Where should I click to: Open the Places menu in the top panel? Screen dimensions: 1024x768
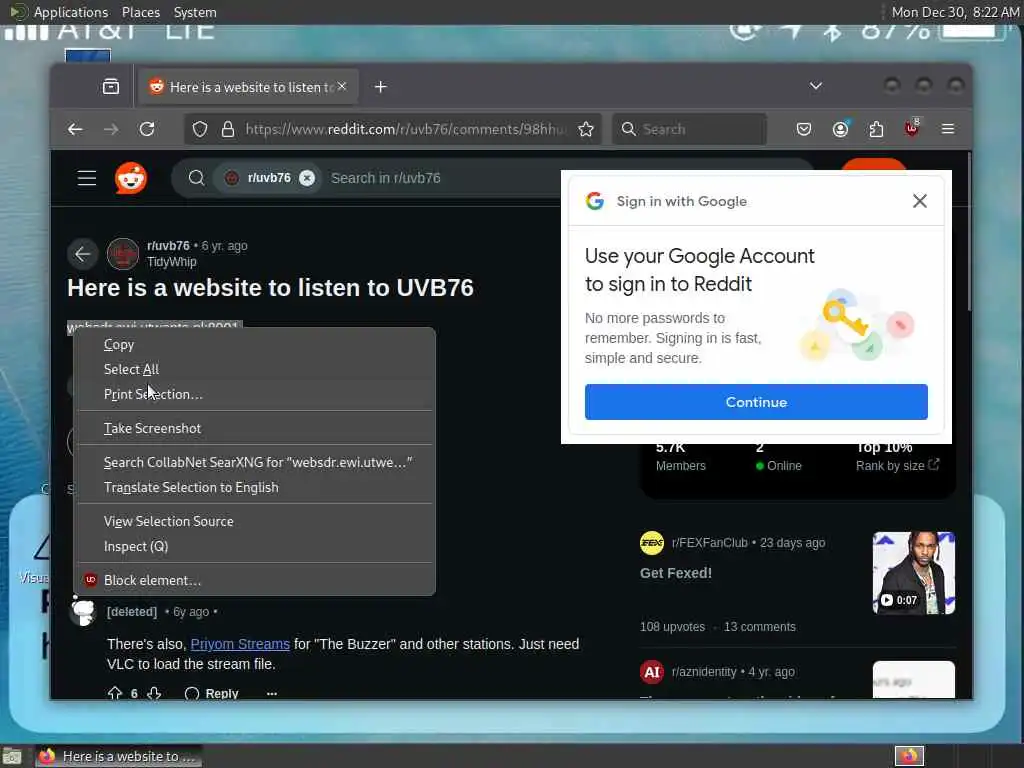(x=141, y=12)
